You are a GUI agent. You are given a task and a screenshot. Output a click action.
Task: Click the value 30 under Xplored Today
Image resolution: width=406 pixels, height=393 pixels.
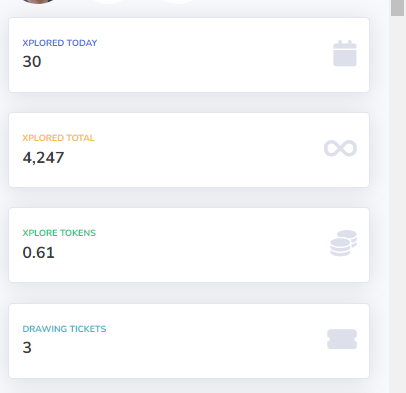(32, 61)
